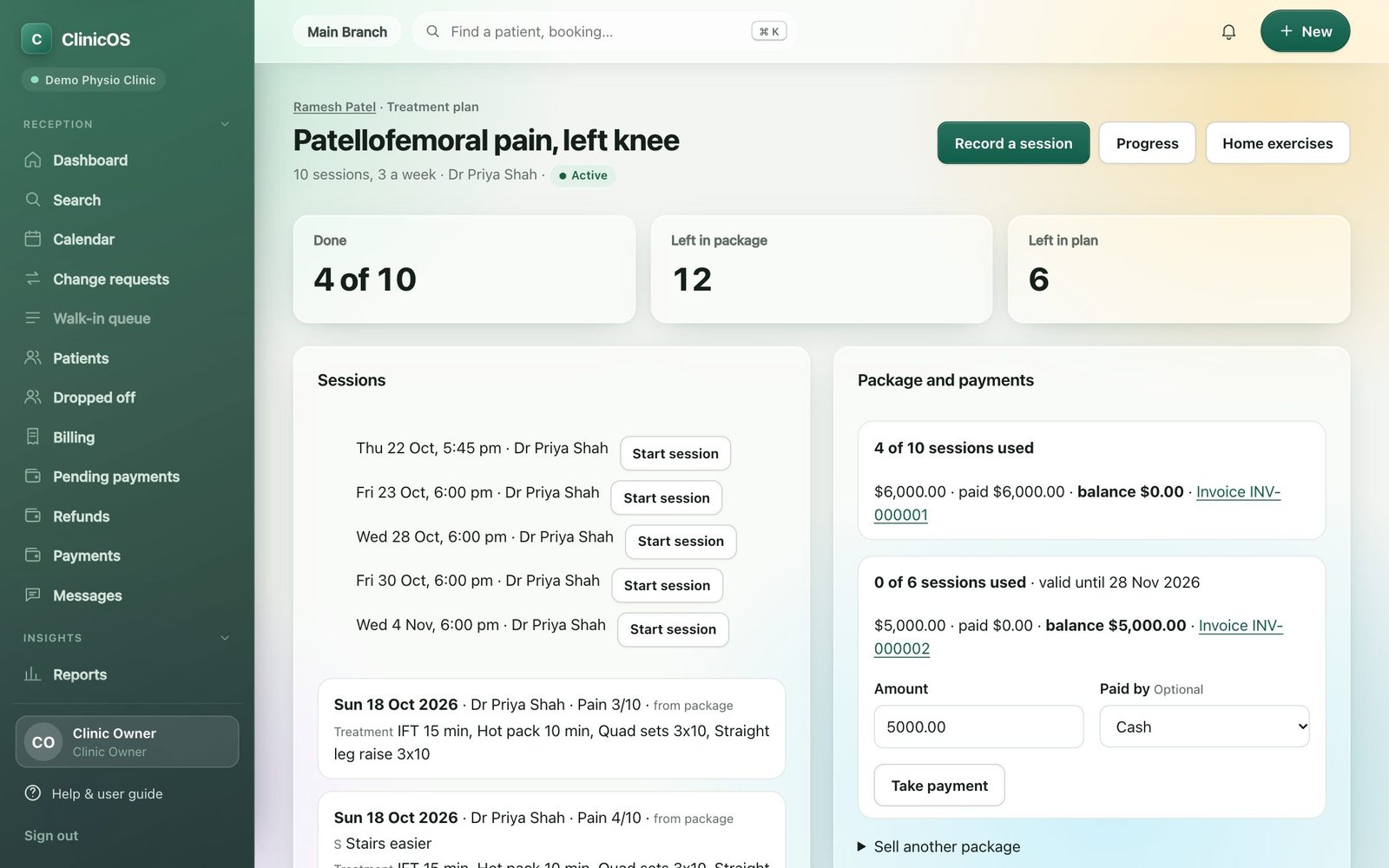
Task: Click the Calendar icon in sidebar
Action: pyautogui.click(x=33, y=239)
